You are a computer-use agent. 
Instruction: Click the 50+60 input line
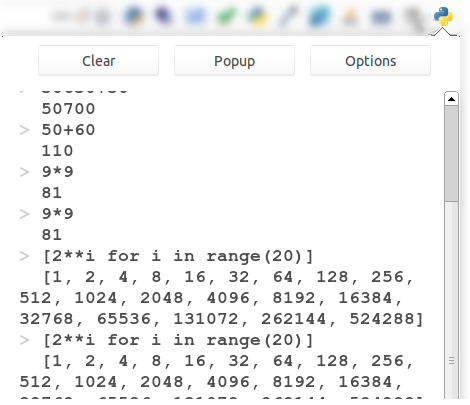(68, 130)
